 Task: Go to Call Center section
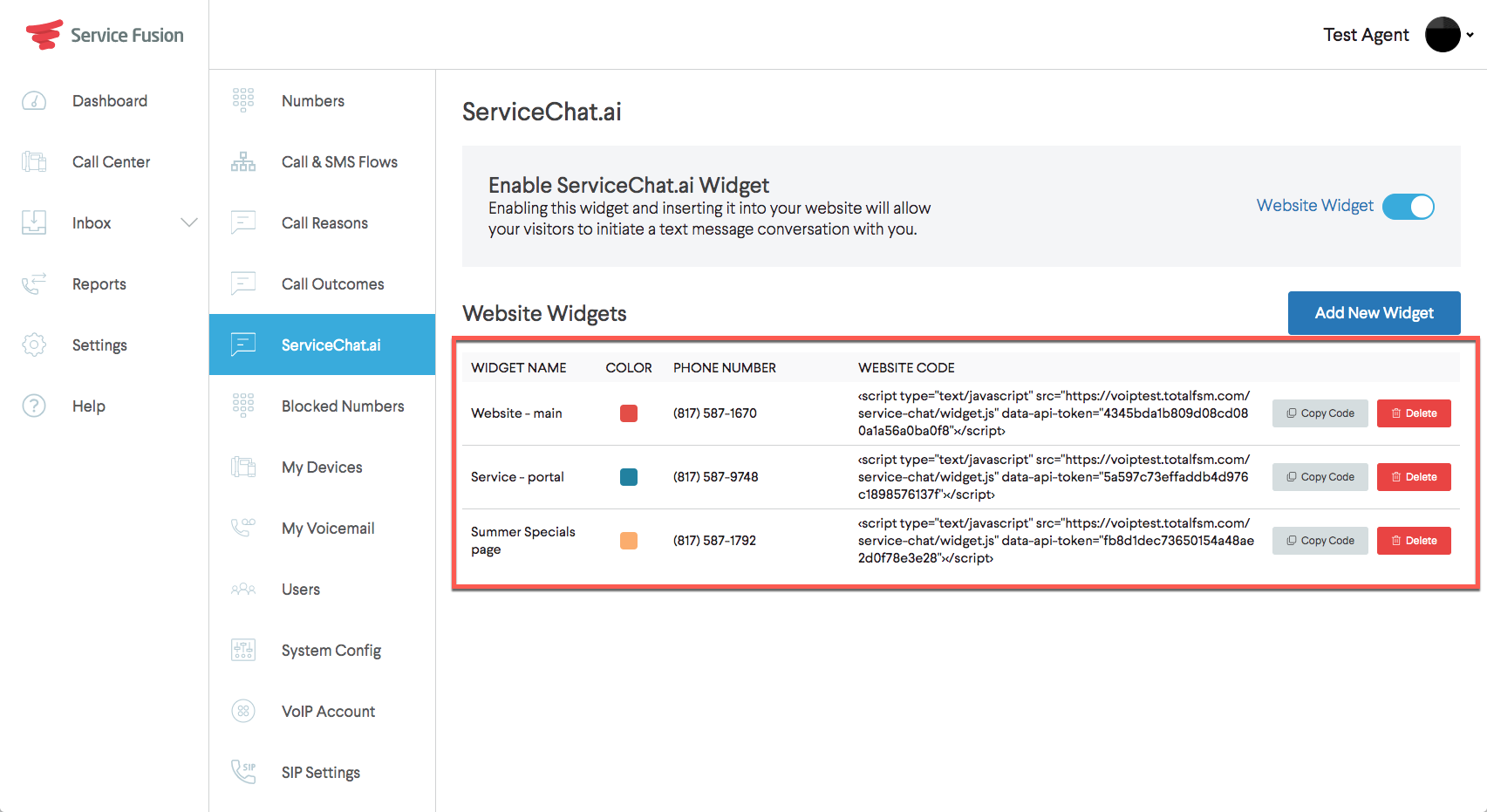111,162
